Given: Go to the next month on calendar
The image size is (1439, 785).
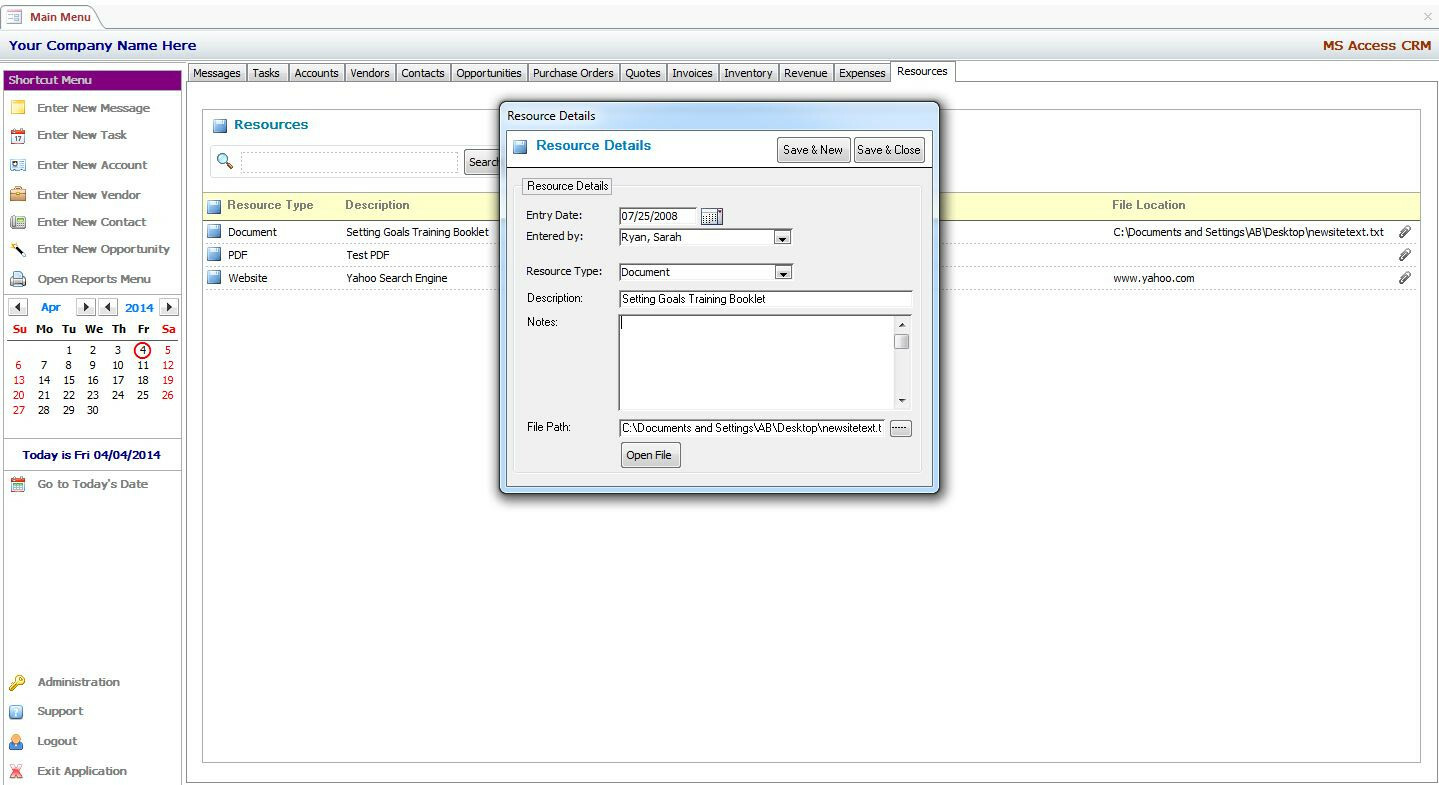Looking at the screenshot, I should click(x=86, y=307).
